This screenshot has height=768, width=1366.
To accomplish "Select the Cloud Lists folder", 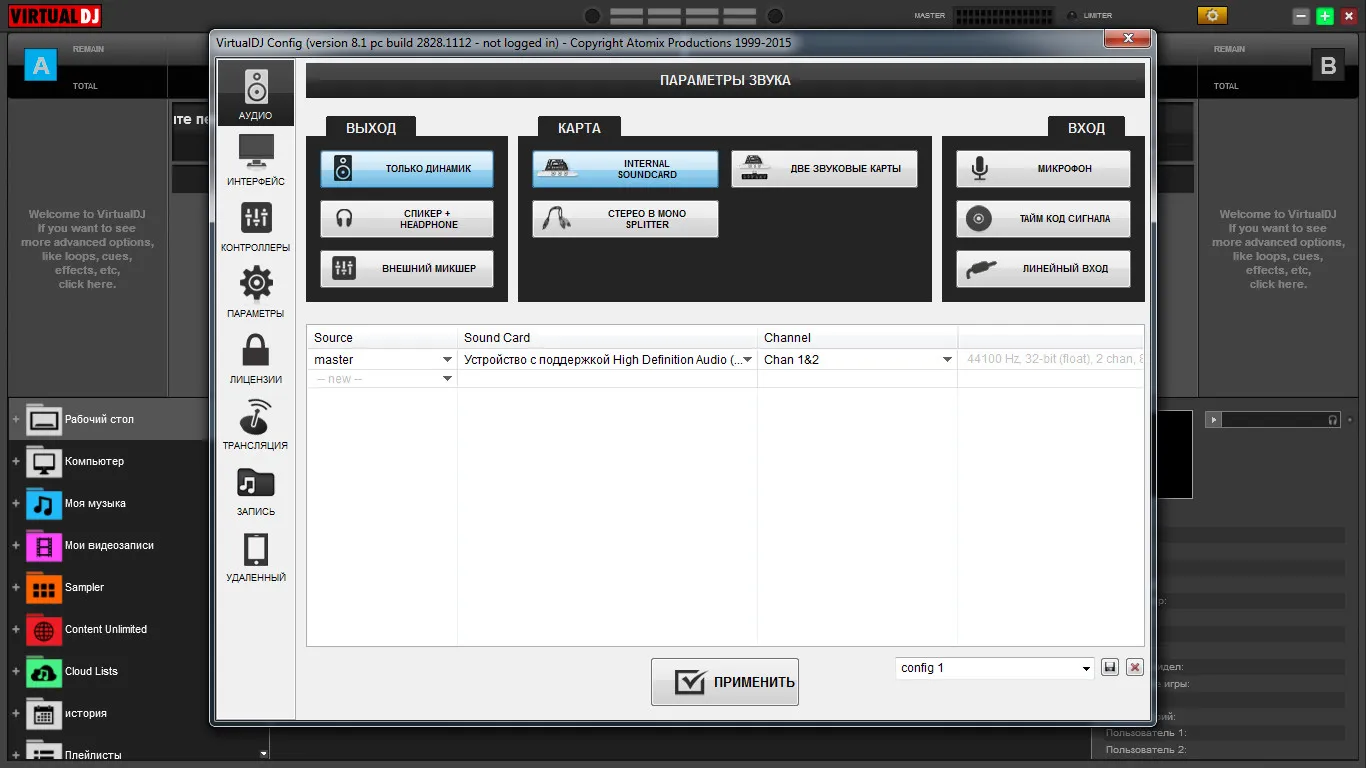I will pos(91,671).
